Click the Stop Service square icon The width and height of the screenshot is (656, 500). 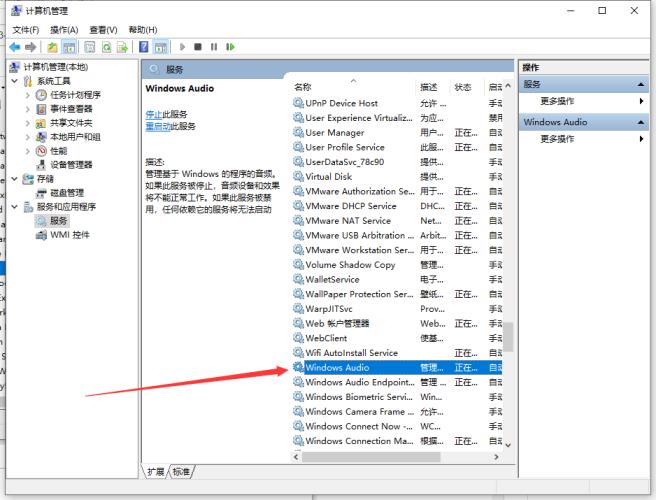pos(198,47)
